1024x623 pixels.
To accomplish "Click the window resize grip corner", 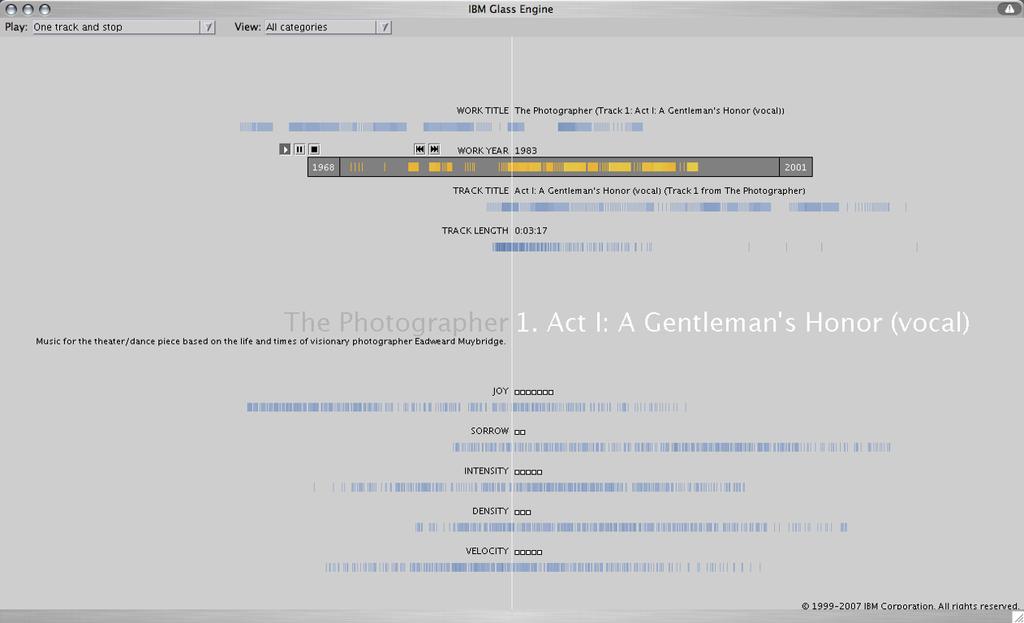I will click(x=1017, y=616).
